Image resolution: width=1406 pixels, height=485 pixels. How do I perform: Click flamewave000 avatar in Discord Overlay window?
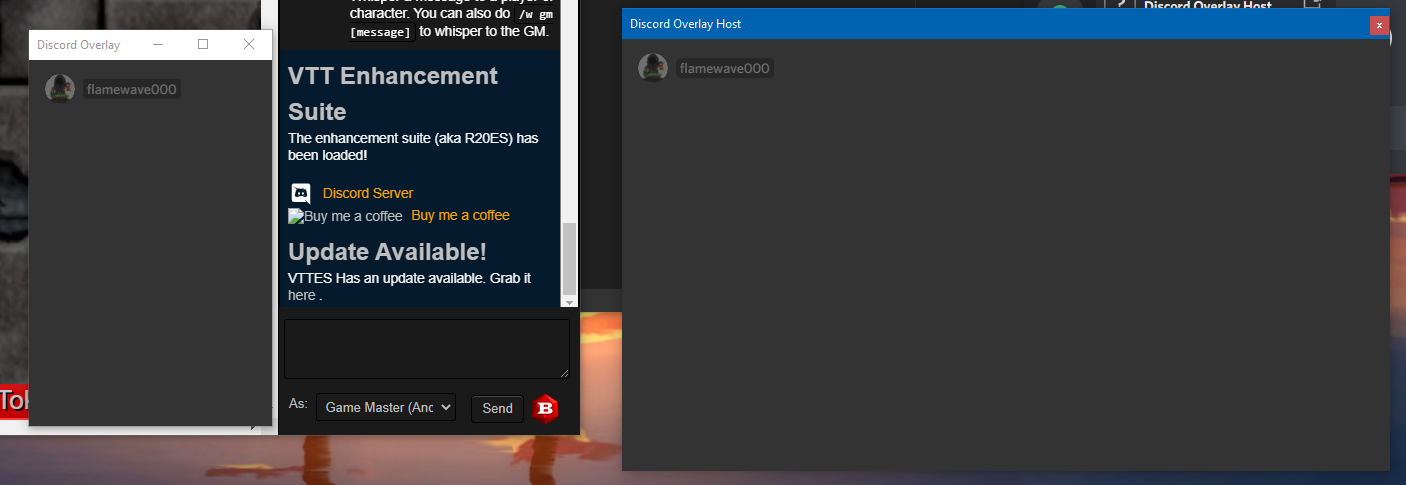tap(60, 89)
